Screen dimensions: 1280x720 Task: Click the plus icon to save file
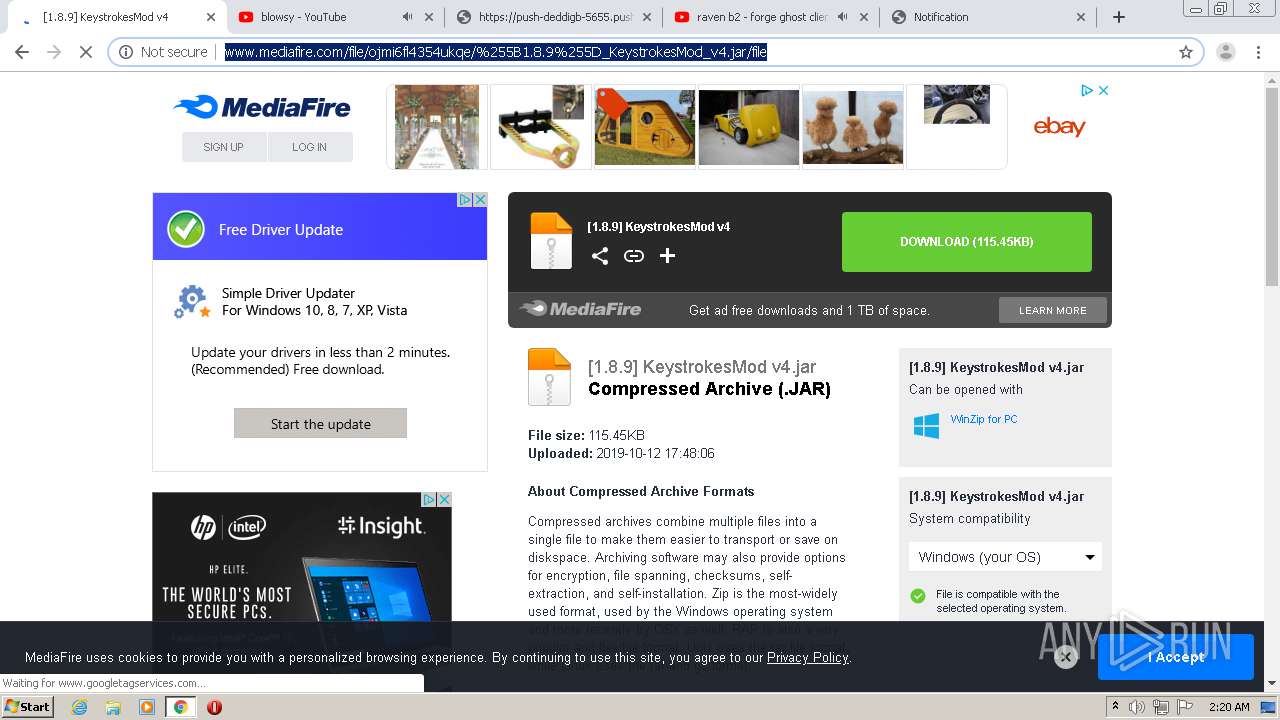click(x=668, y=256)
